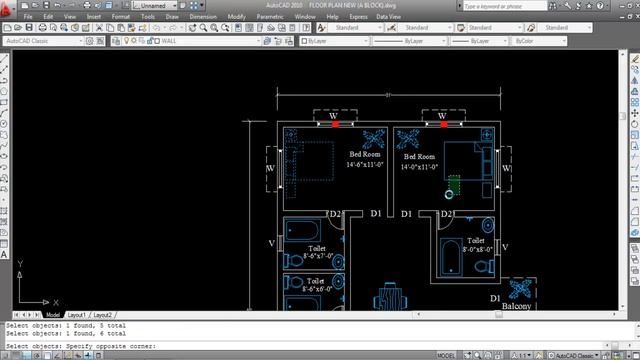Open the Draw menu
640x360 pixels.
[172, 17]
